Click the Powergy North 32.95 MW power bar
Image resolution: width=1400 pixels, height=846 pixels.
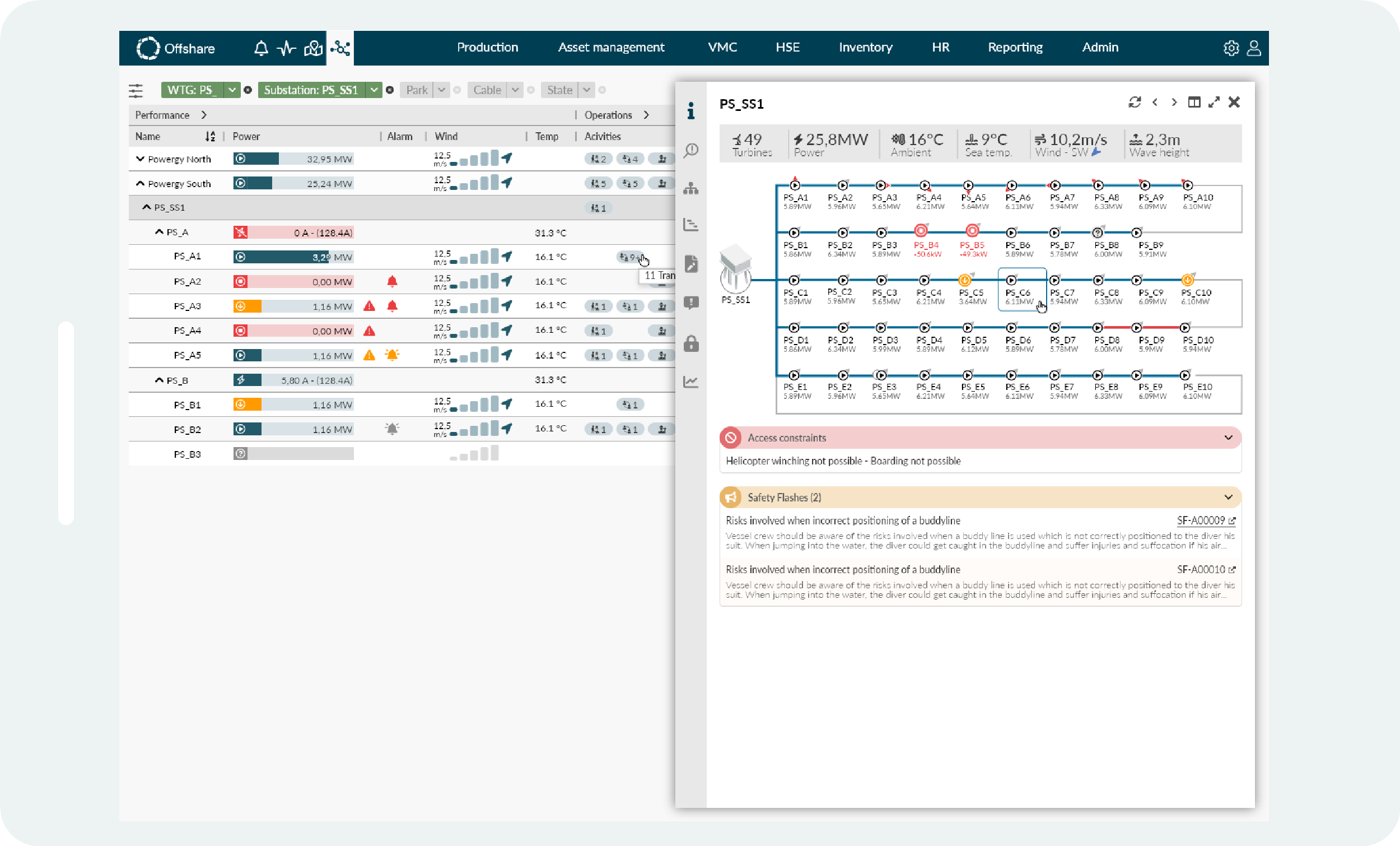tap(293, 159)
